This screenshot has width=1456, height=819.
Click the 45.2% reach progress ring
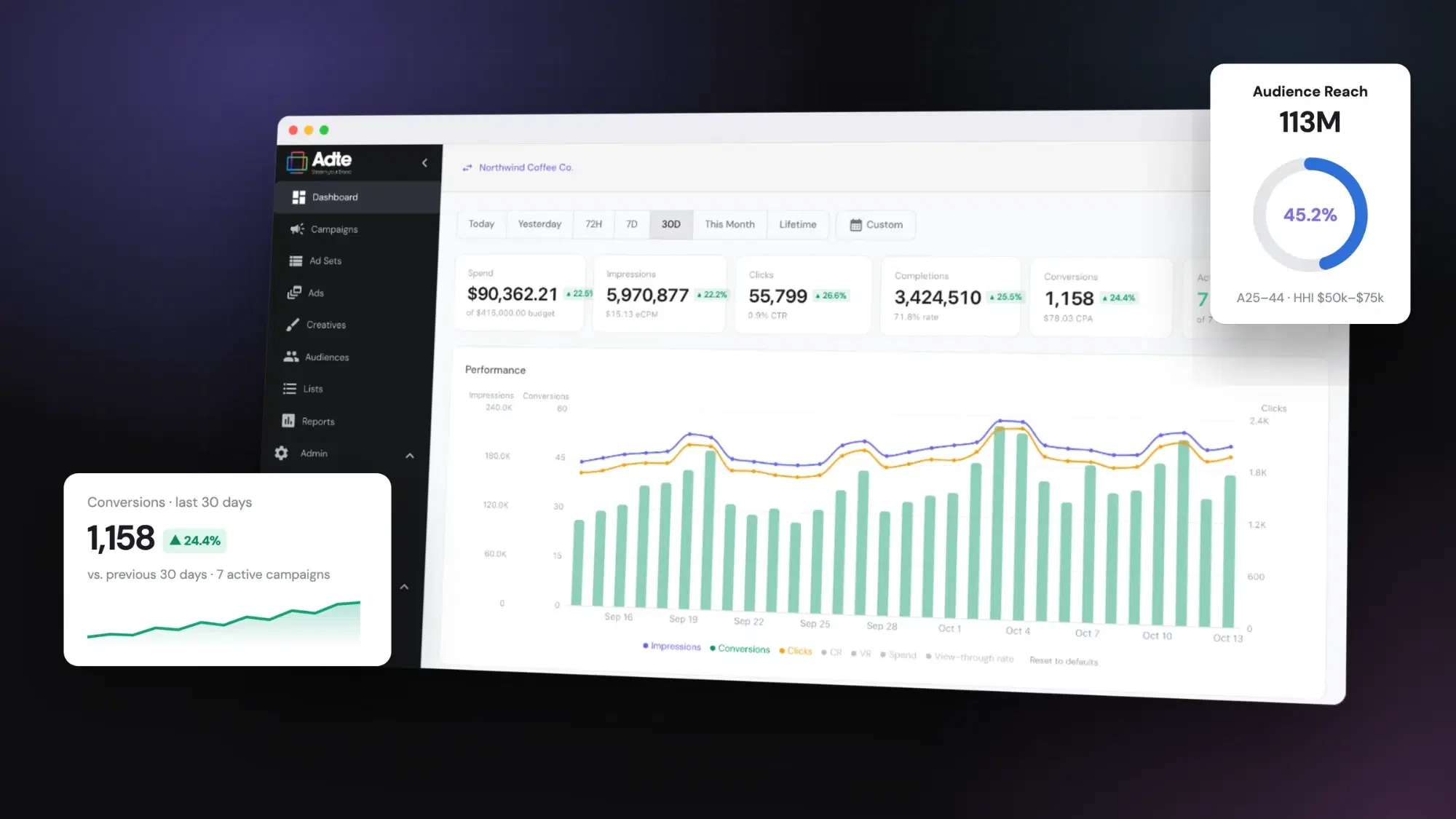click(x=1310, y=215)
